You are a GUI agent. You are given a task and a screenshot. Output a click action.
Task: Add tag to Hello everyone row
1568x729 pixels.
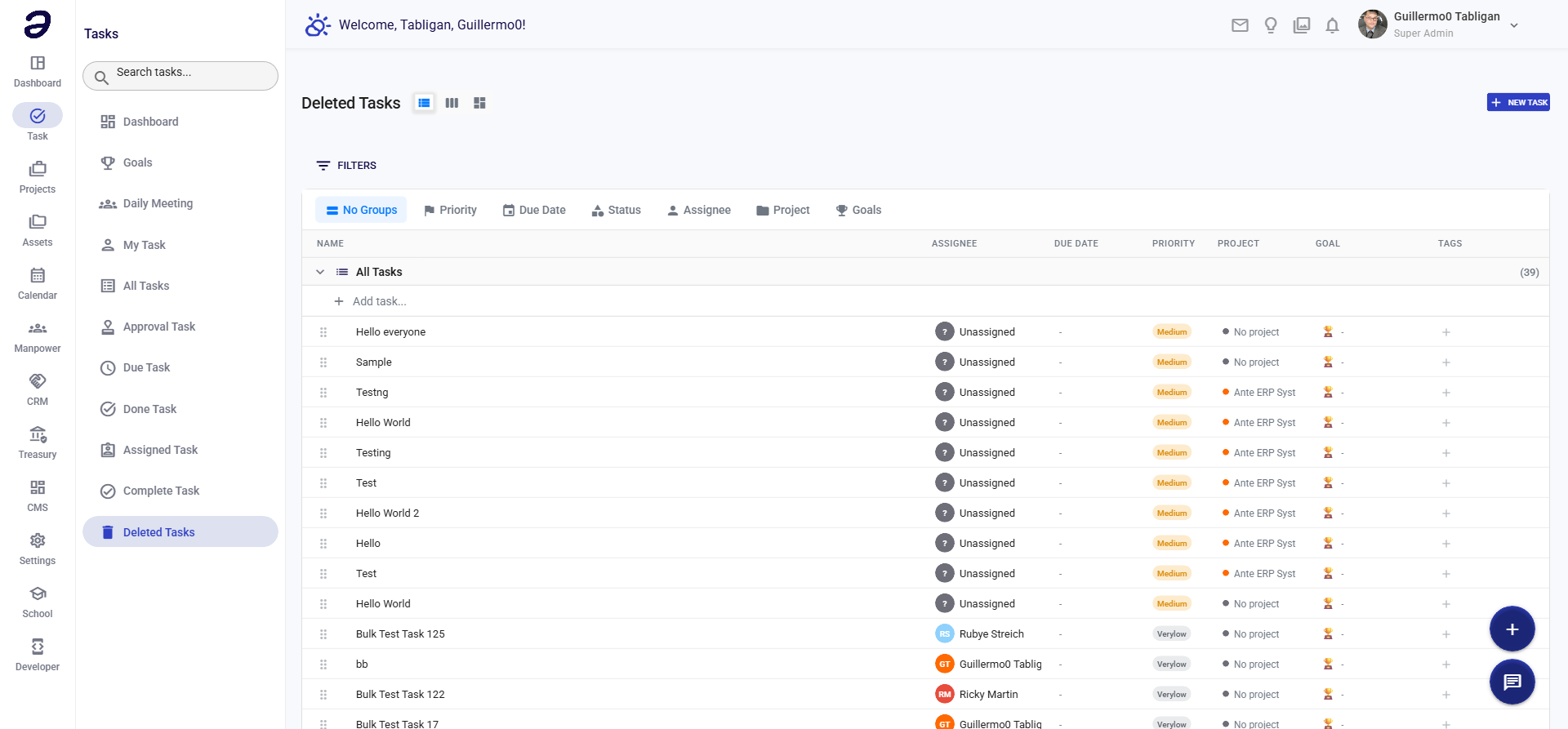point(1445,332)
